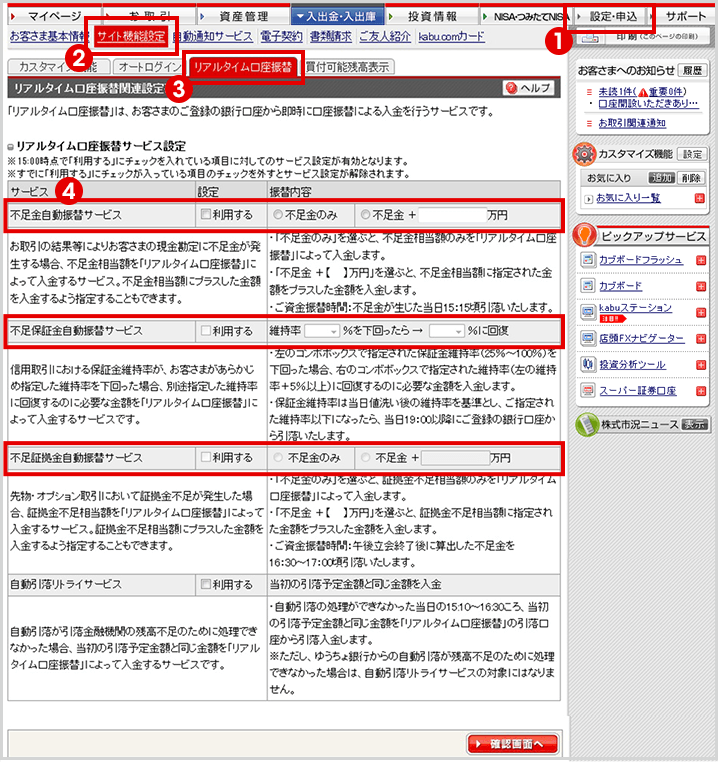Select 不足金のみ radio for 不足金自動振替サービス
The width and height of the screenshot is (718, 762).
(278, 214)
